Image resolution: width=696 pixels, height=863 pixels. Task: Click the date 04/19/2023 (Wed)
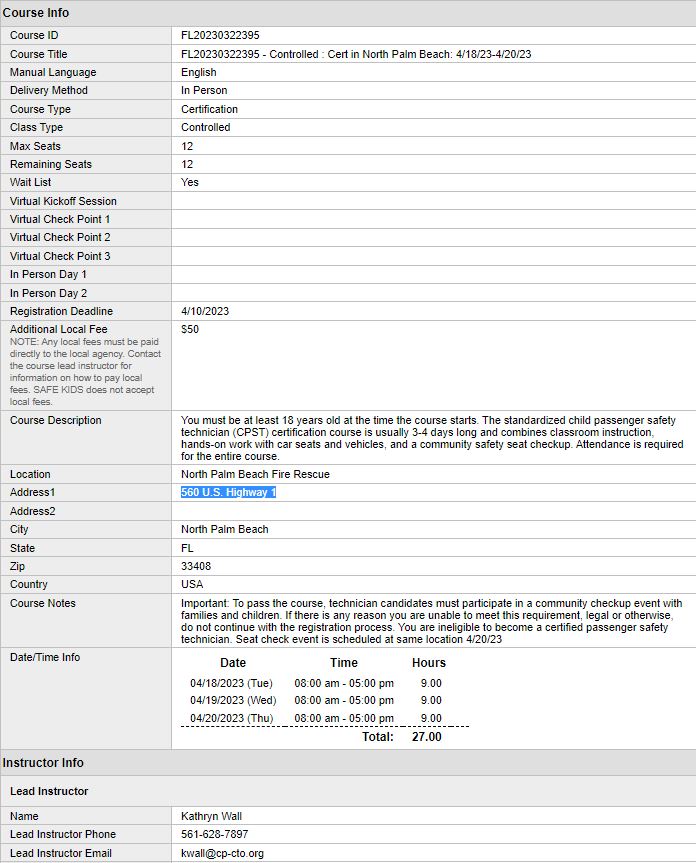click(x=233, y=700)
